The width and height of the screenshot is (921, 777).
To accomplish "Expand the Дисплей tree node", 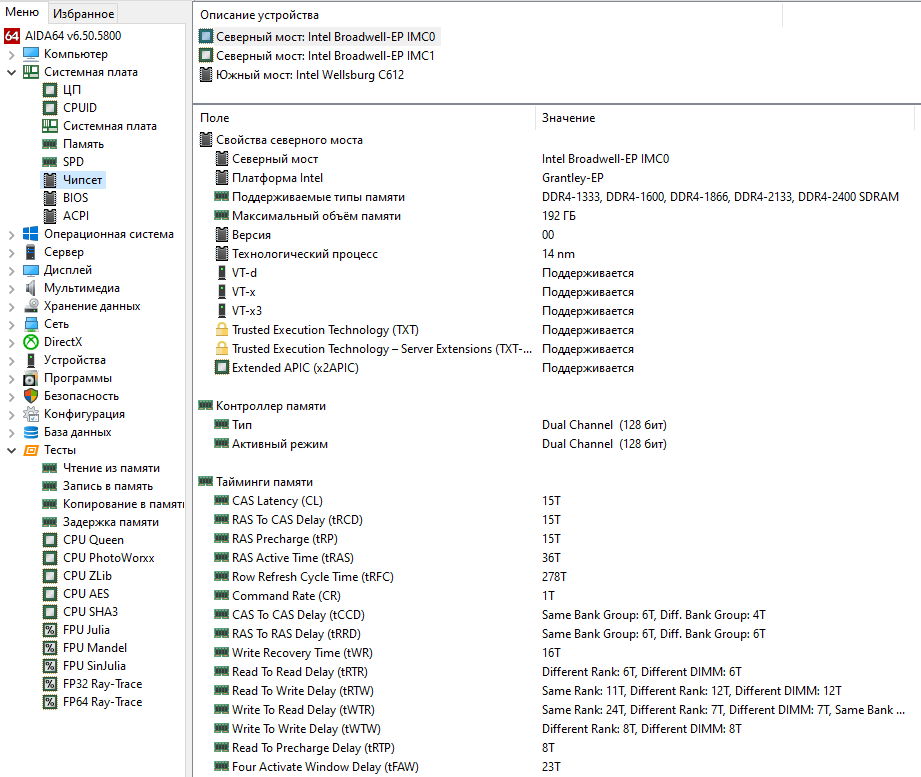I will 11,271.
